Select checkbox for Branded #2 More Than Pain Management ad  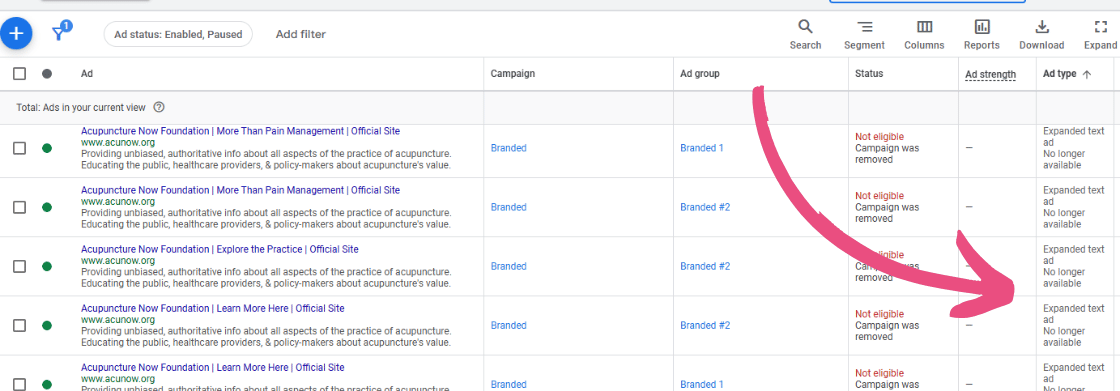click(19, 207)
